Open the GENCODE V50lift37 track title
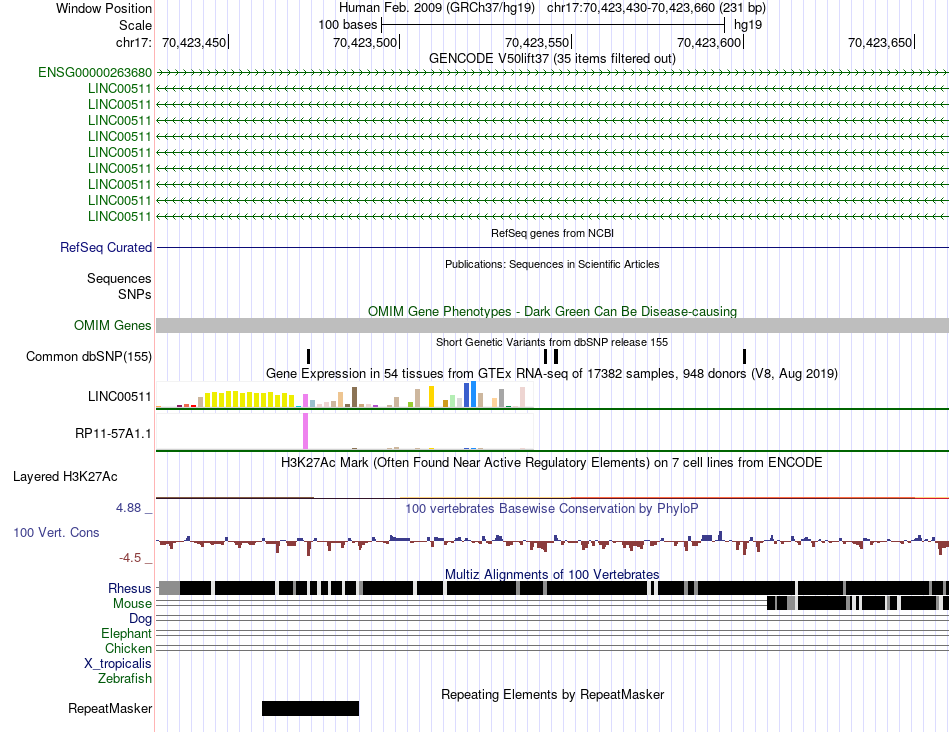950x732 pixels. (552, 58)
